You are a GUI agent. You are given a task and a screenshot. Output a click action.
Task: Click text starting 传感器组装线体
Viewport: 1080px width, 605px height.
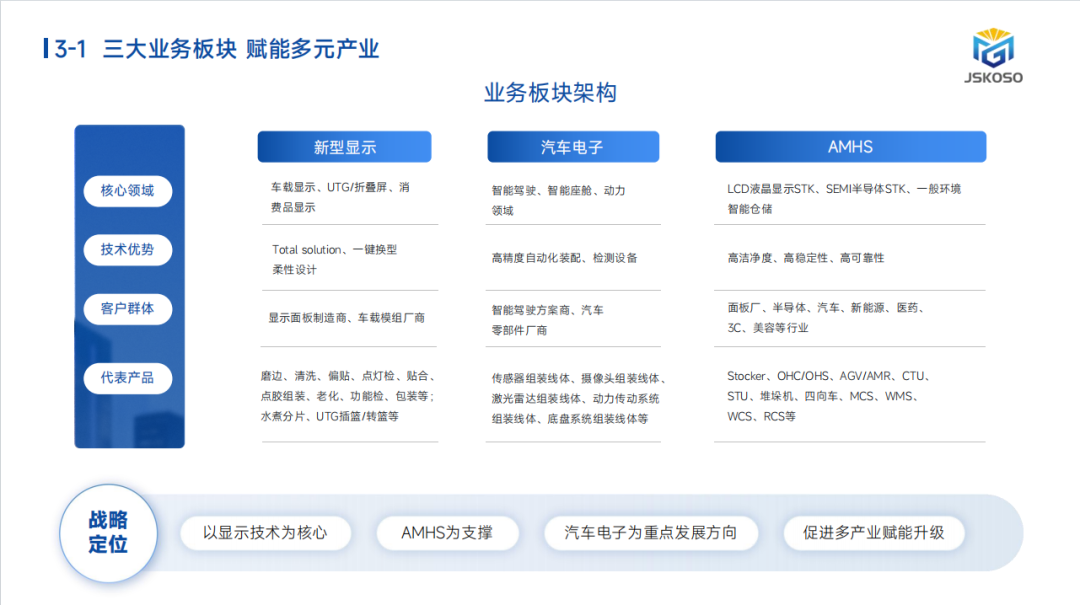[x=578, y=398]
